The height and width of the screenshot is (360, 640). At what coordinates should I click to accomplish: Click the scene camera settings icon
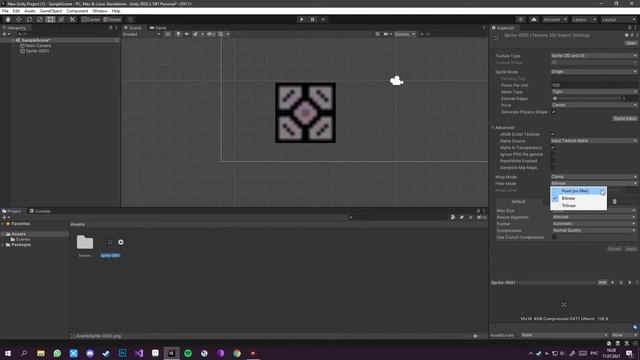point(387,34)
